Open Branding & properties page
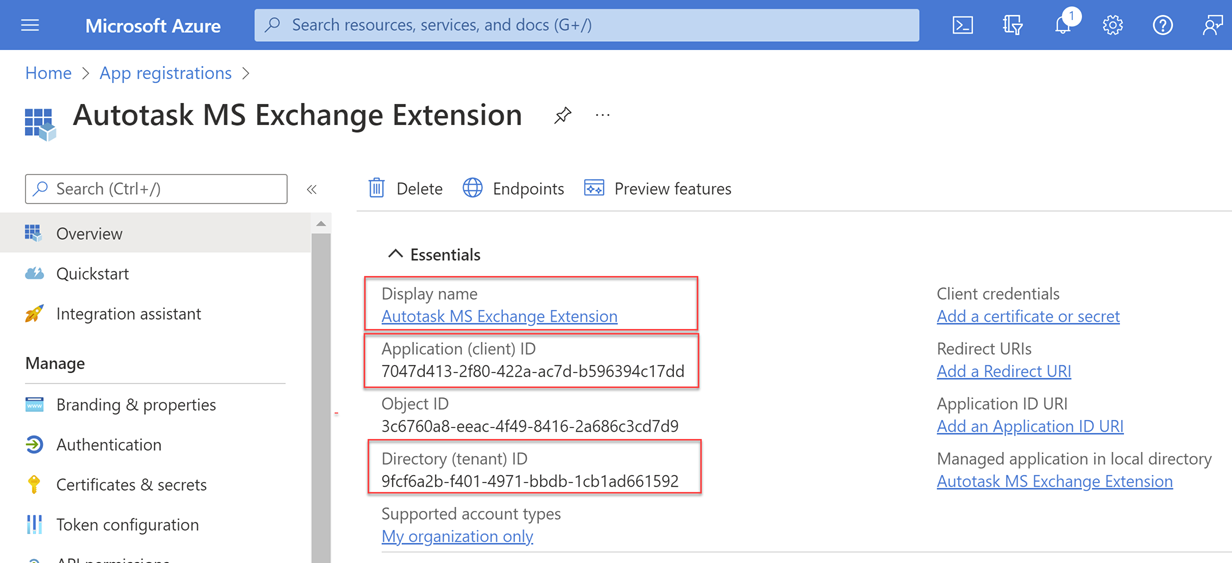The width and height of the screenshot is (1232, 563). click(156, 405)
